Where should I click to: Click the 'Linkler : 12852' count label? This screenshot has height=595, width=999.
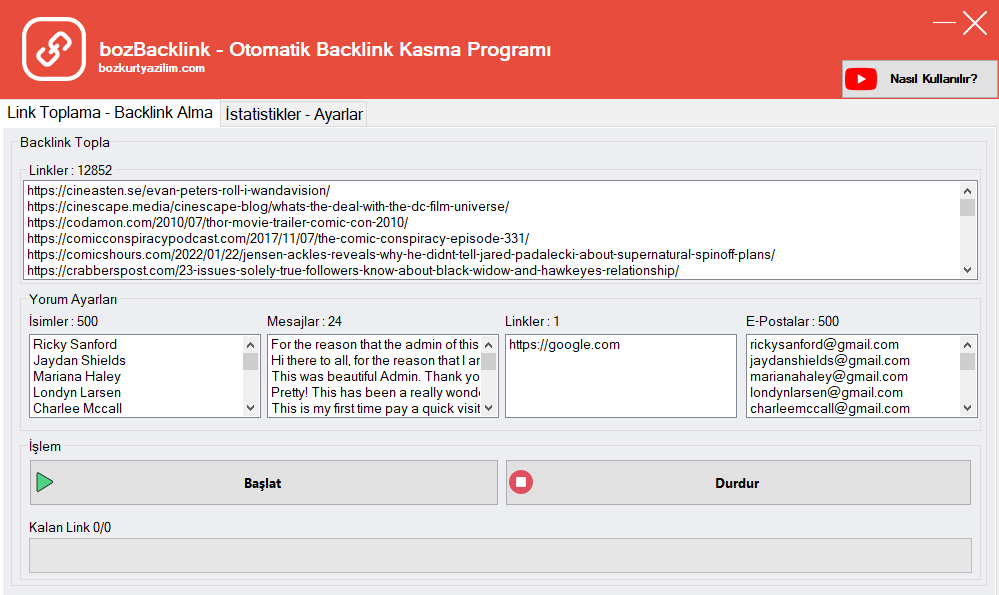coord(70,170)
